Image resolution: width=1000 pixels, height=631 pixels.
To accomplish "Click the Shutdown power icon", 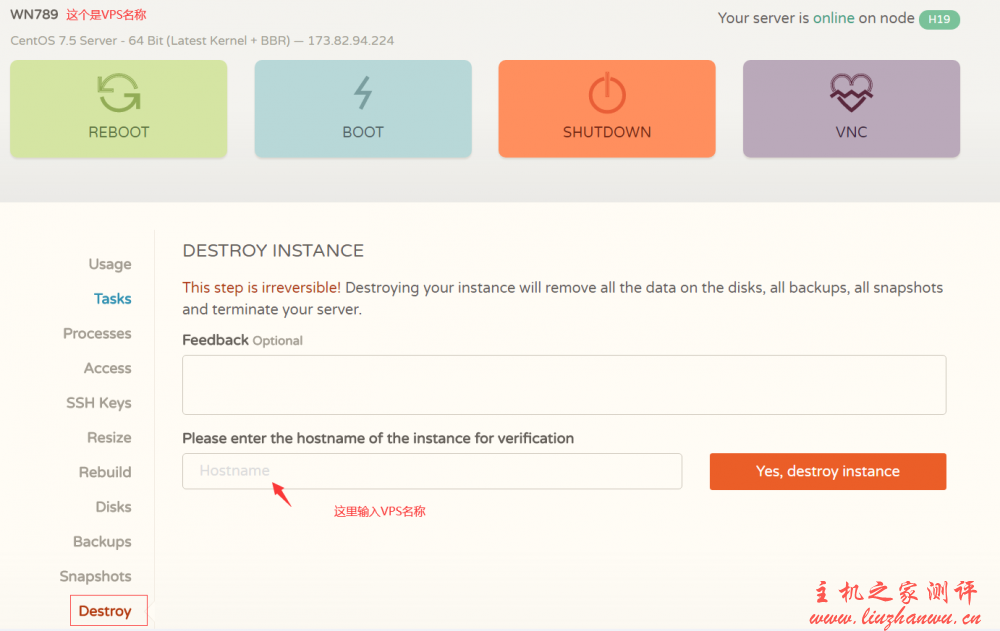I will click(606, 93).
